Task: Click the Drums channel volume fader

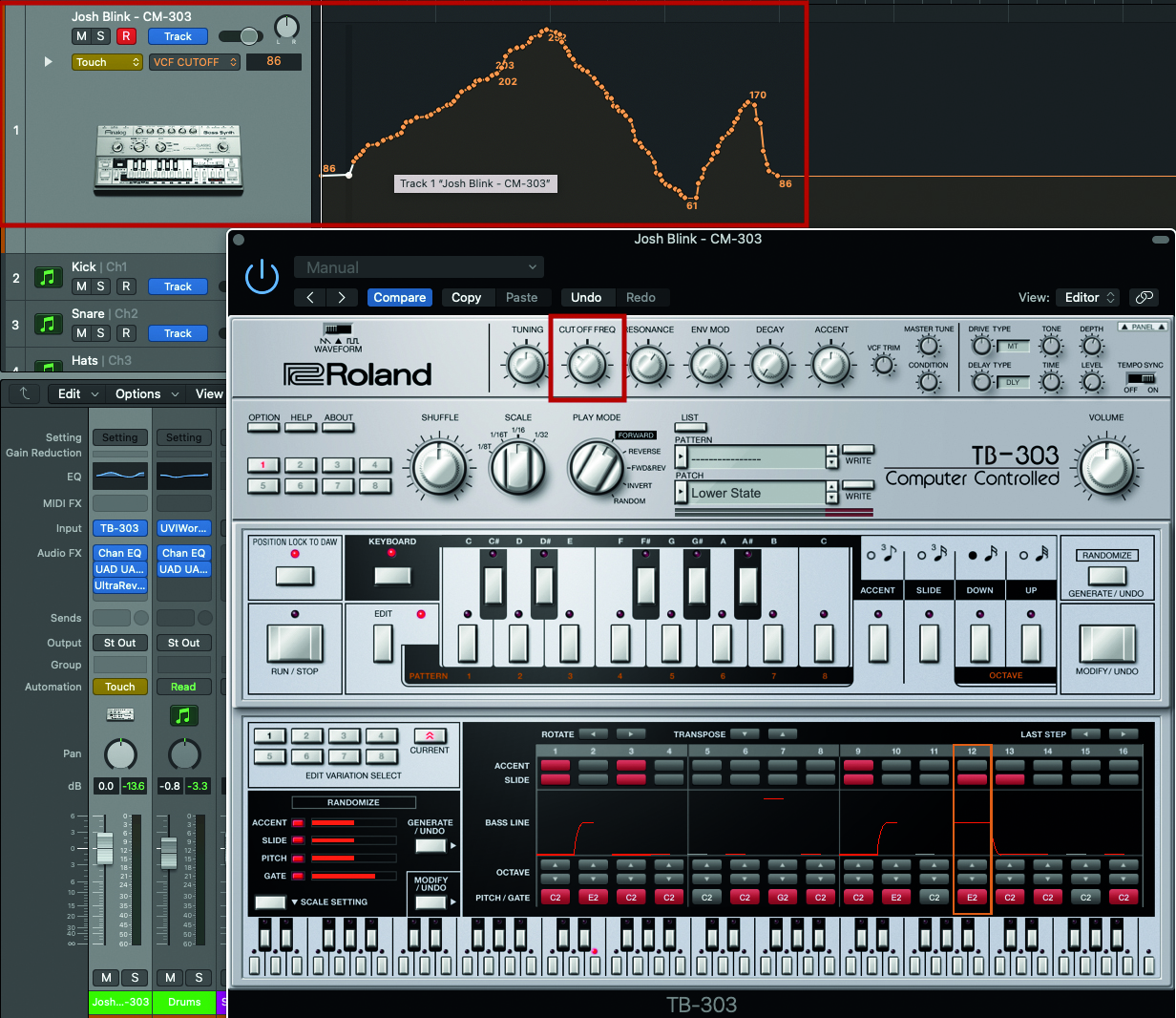Action: pos(168,852)
